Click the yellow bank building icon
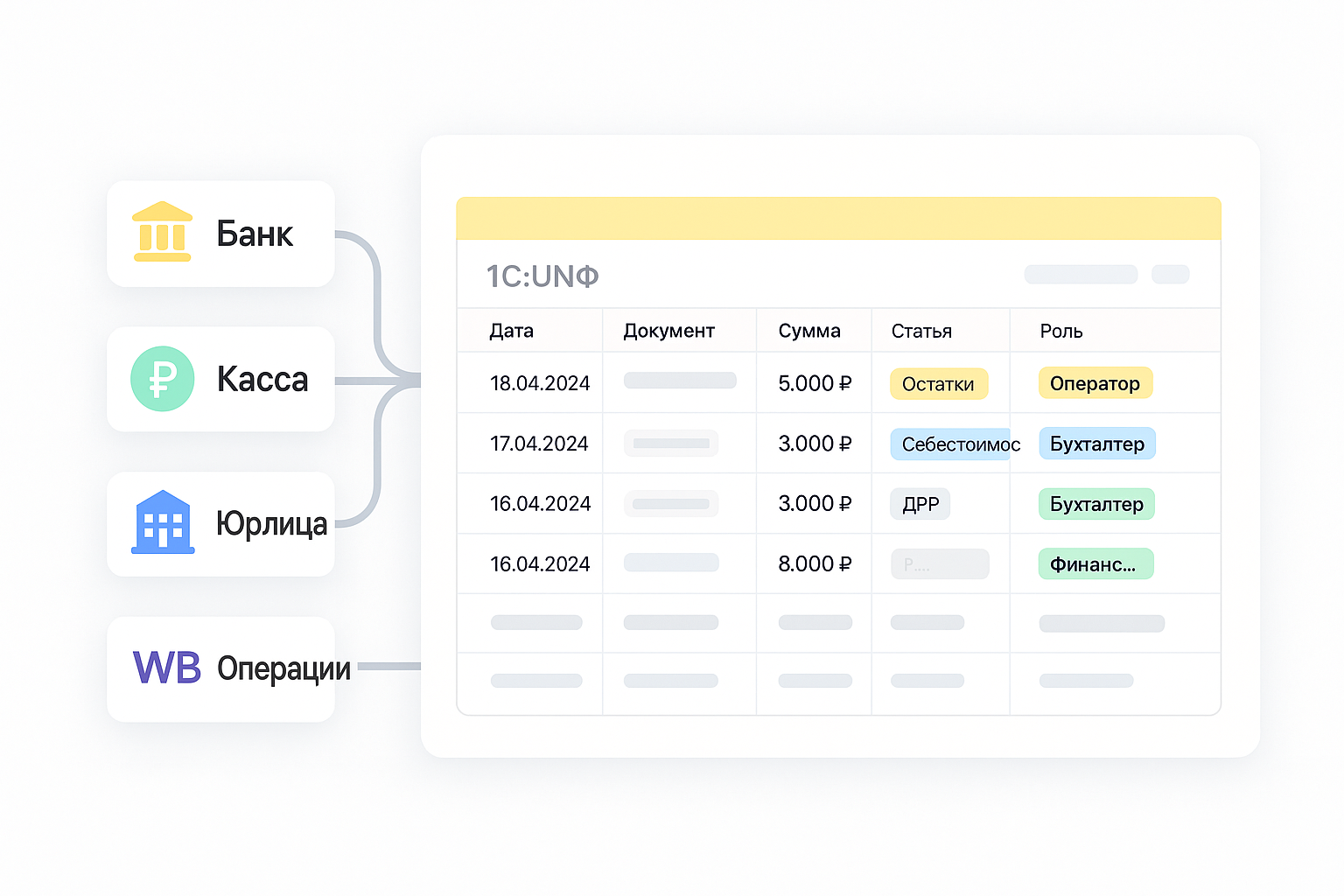Viewport: 1344px width, 896px height. point(162,232)
